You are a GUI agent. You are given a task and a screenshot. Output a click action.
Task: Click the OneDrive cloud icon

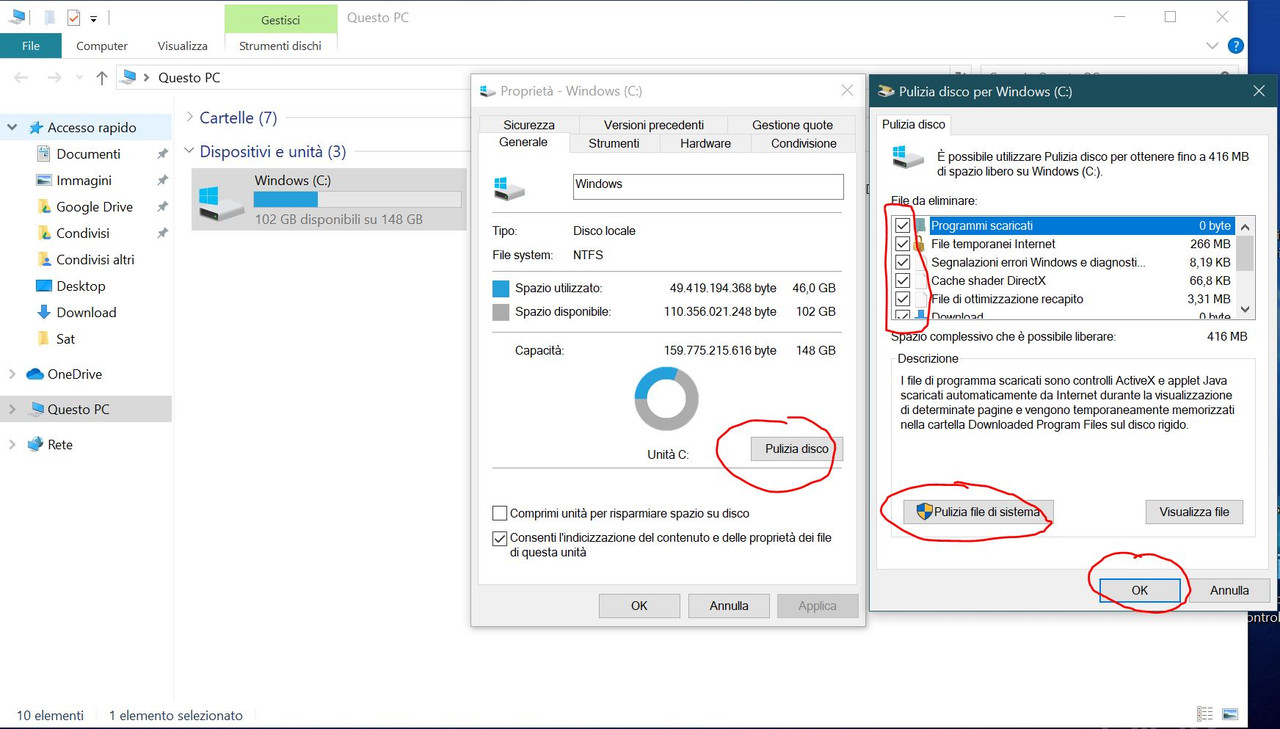tap(36, 374)
